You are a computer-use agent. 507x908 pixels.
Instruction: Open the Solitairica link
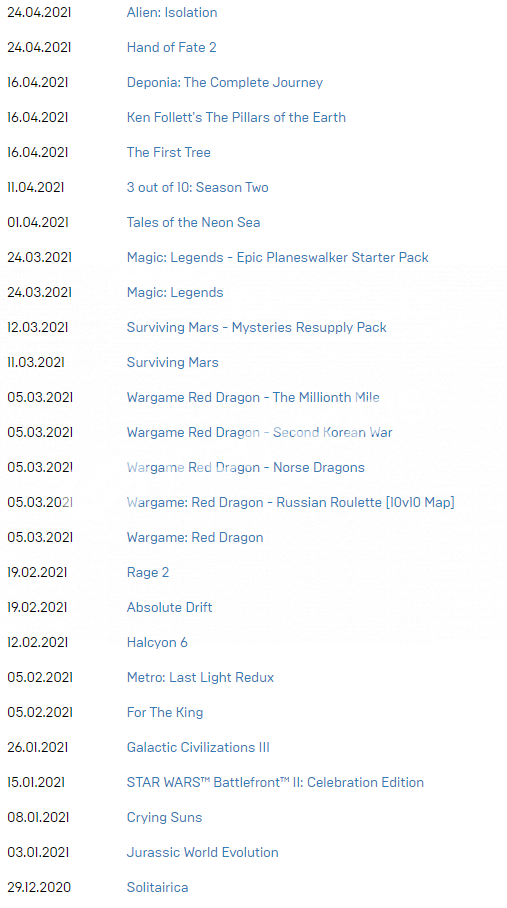click(157, 887)
